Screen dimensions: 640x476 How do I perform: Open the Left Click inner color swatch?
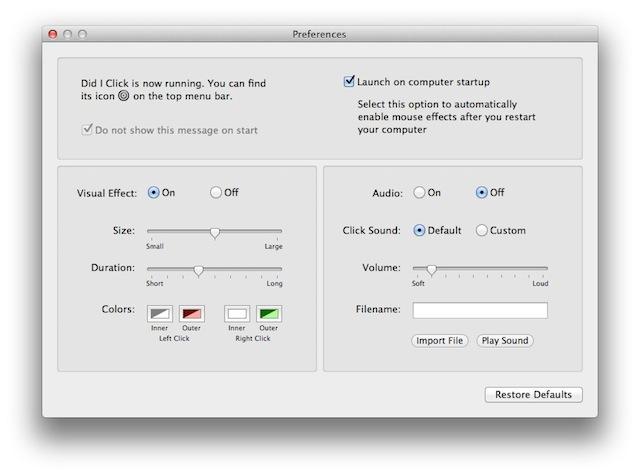point(160,312)
